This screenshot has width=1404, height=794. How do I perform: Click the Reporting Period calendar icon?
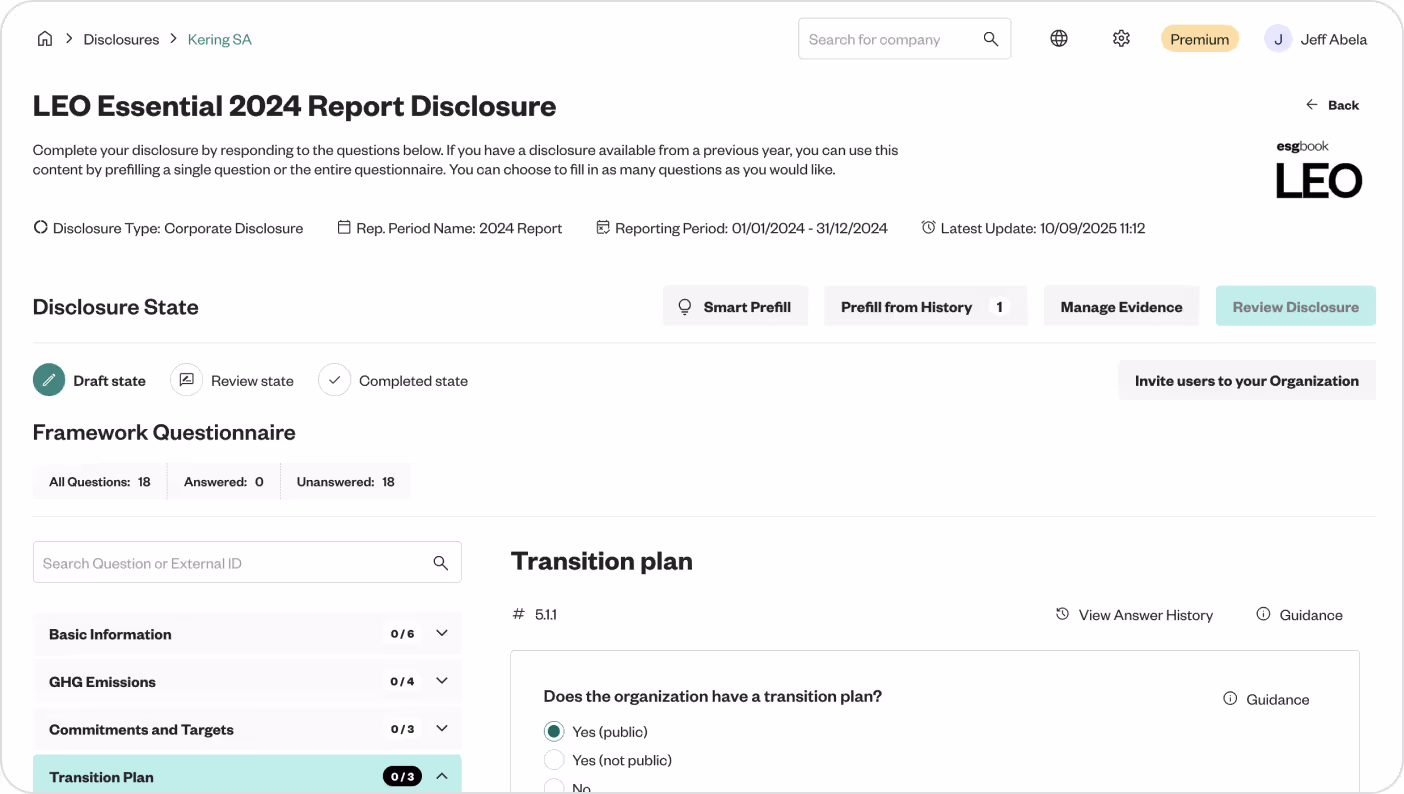coord(603,227)
